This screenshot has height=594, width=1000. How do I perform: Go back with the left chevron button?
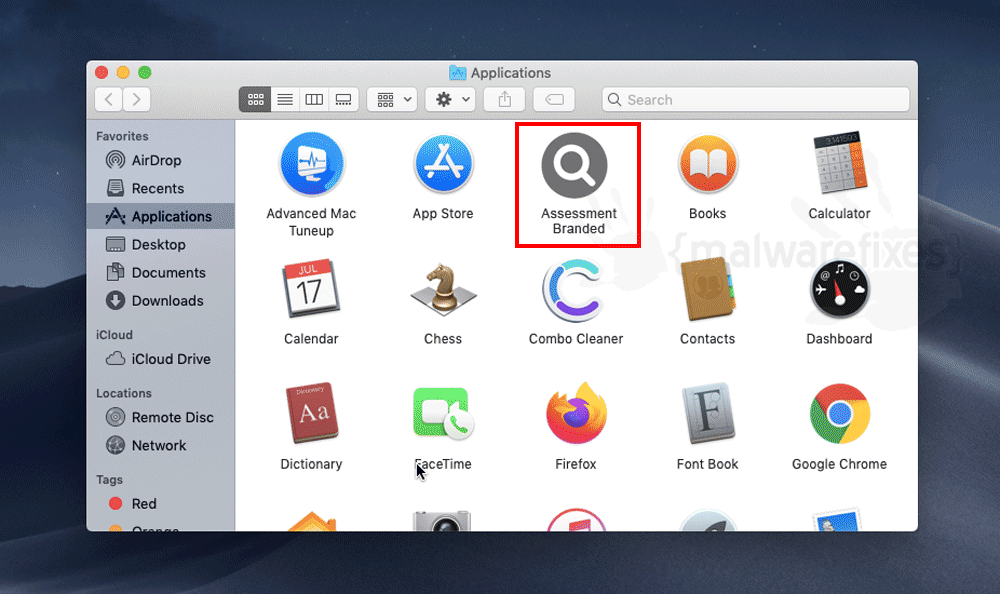109,100
